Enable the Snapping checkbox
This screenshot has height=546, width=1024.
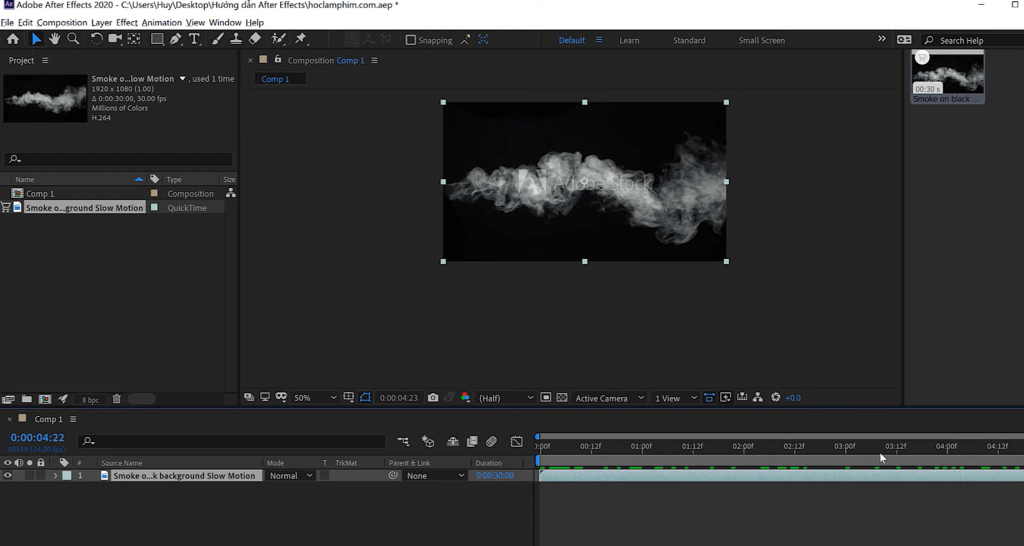tap(410, 40)
